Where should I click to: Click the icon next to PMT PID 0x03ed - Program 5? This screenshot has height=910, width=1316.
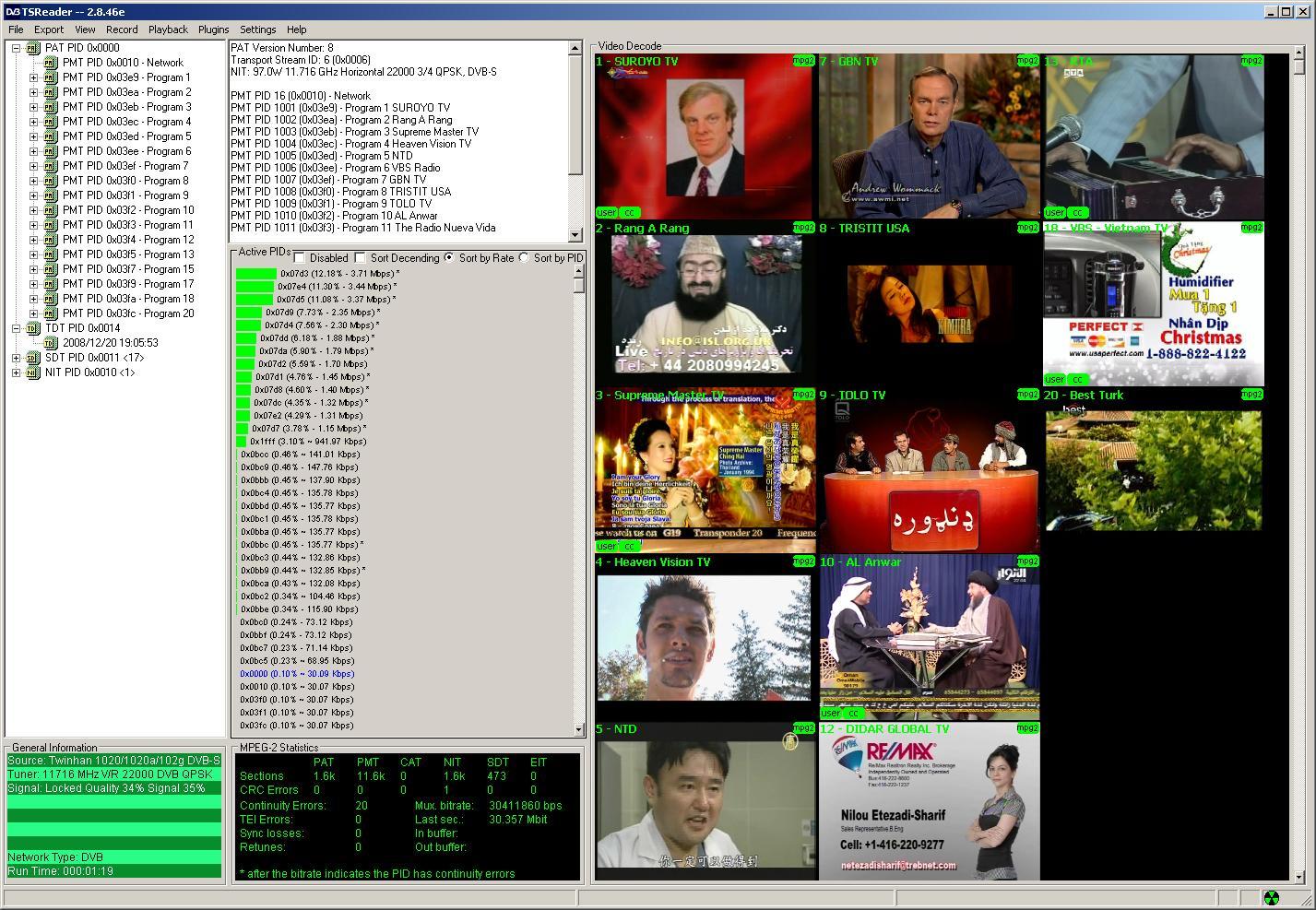coord(51,136)
